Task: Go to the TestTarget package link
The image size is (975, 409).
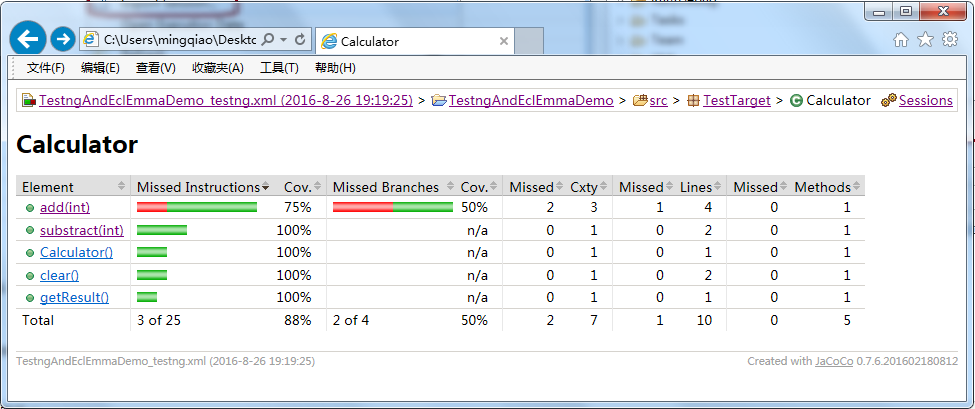Action: (736, 101)
